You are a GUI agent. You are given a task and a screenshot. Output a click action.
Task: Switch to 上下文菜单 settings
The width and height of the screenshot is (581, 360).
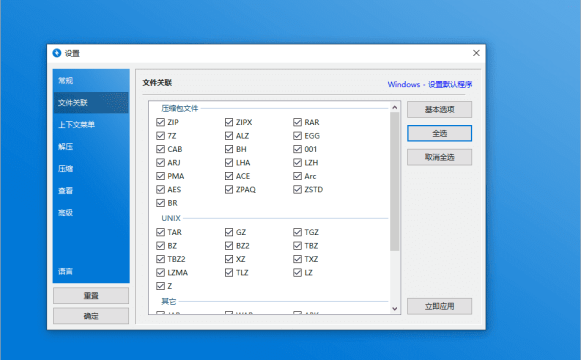(x=91, y=124)
